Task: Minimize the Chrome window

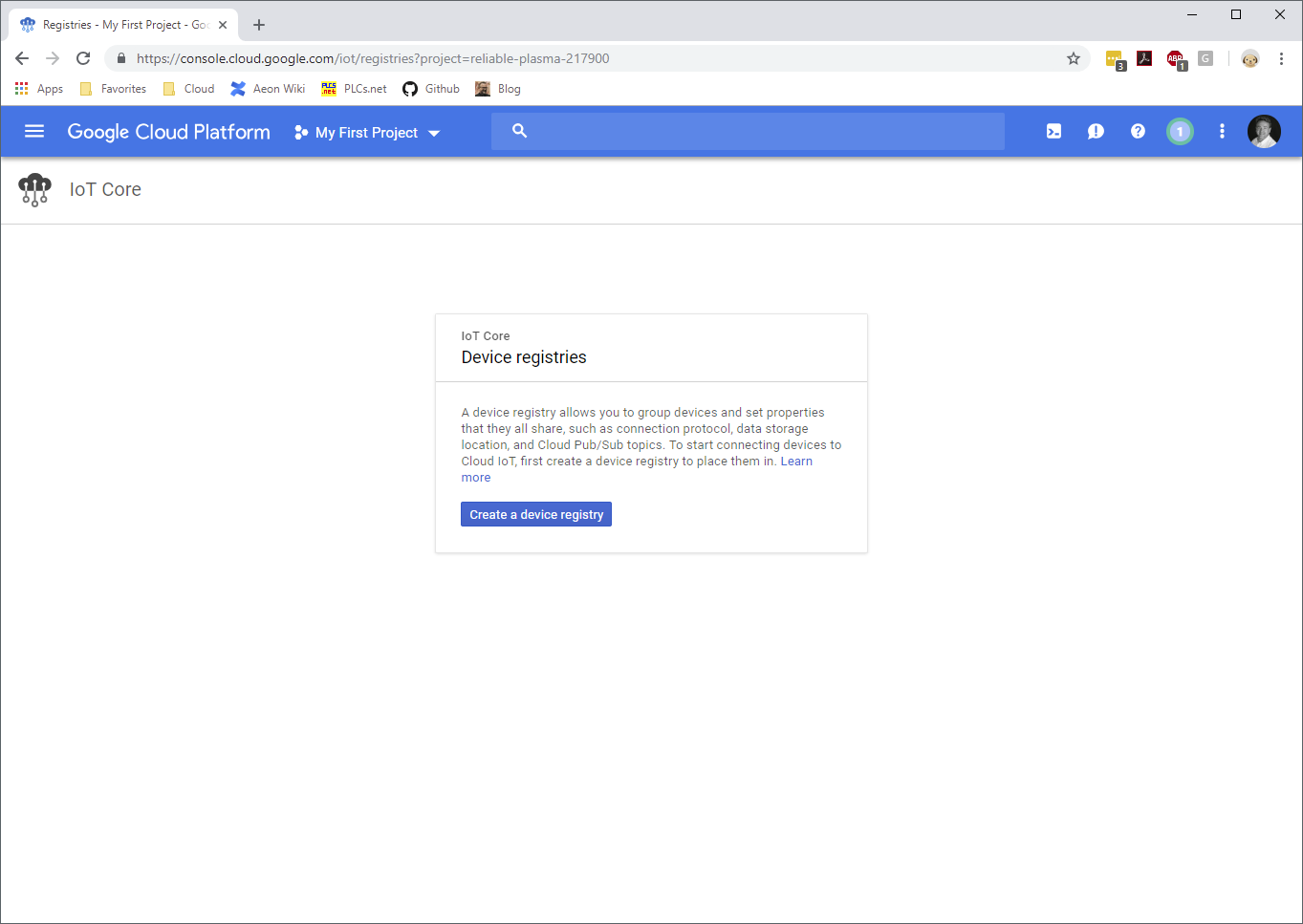Action: point(1192,14)
